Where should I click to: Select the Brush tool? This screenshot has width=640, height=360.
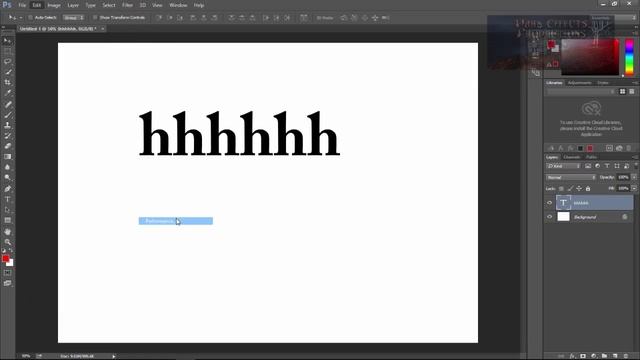tap(7, 115)
